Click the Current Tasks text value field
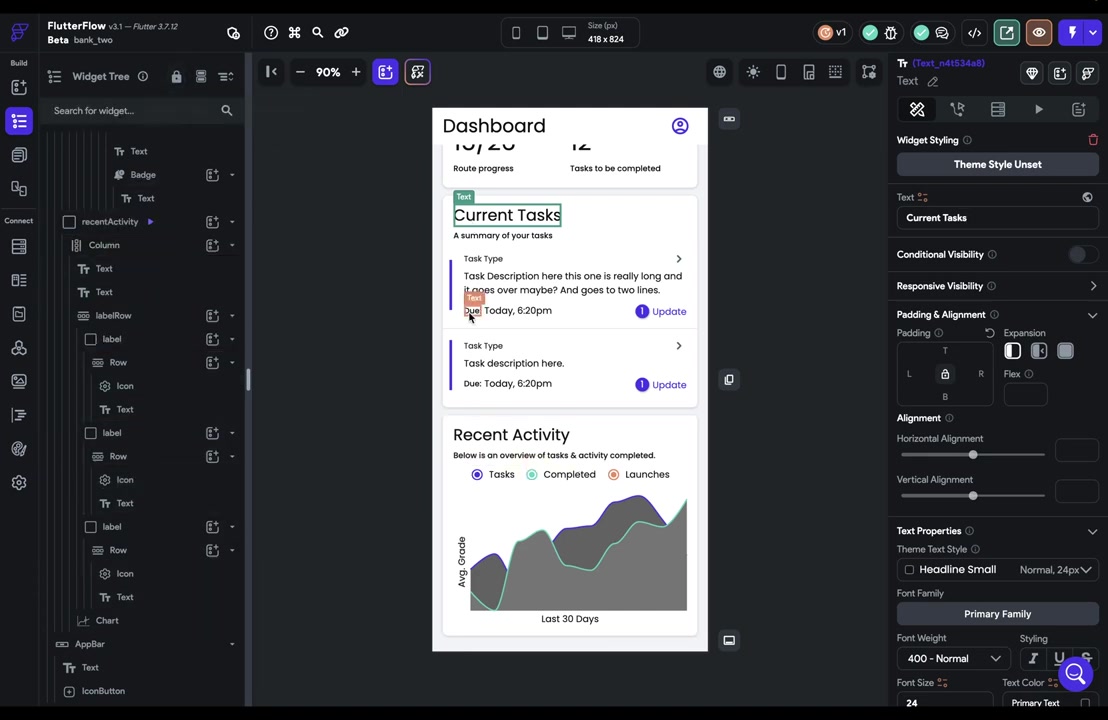1108x720 pixels. click(x=997, y=218)
